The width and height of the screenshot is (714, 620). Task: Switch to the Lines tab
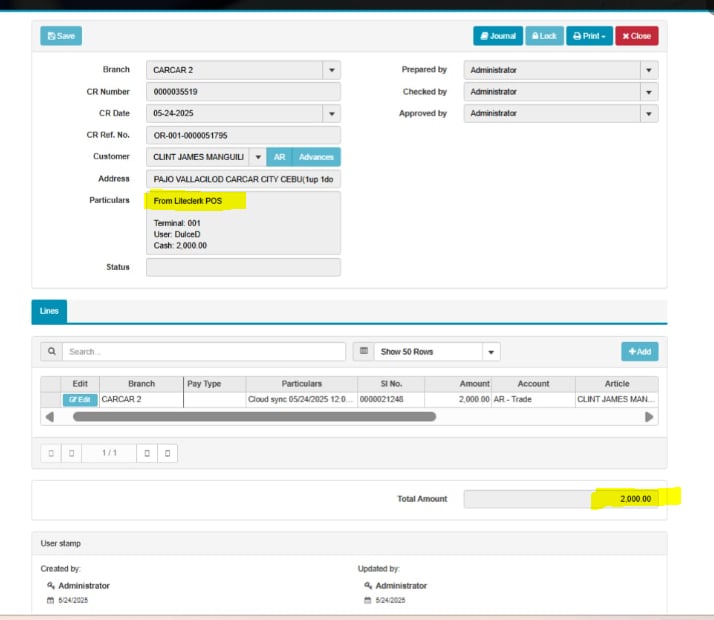click(x=49, y=311)
